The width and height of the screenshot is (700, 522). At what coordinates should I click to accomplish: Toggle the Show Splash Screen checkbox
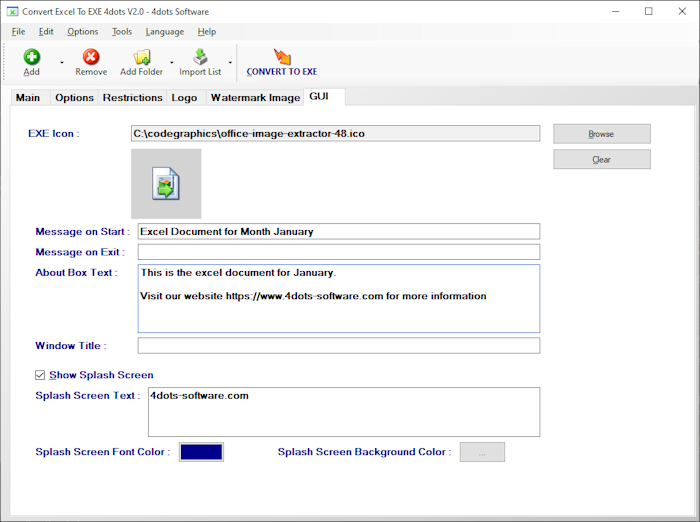[40, 375]
